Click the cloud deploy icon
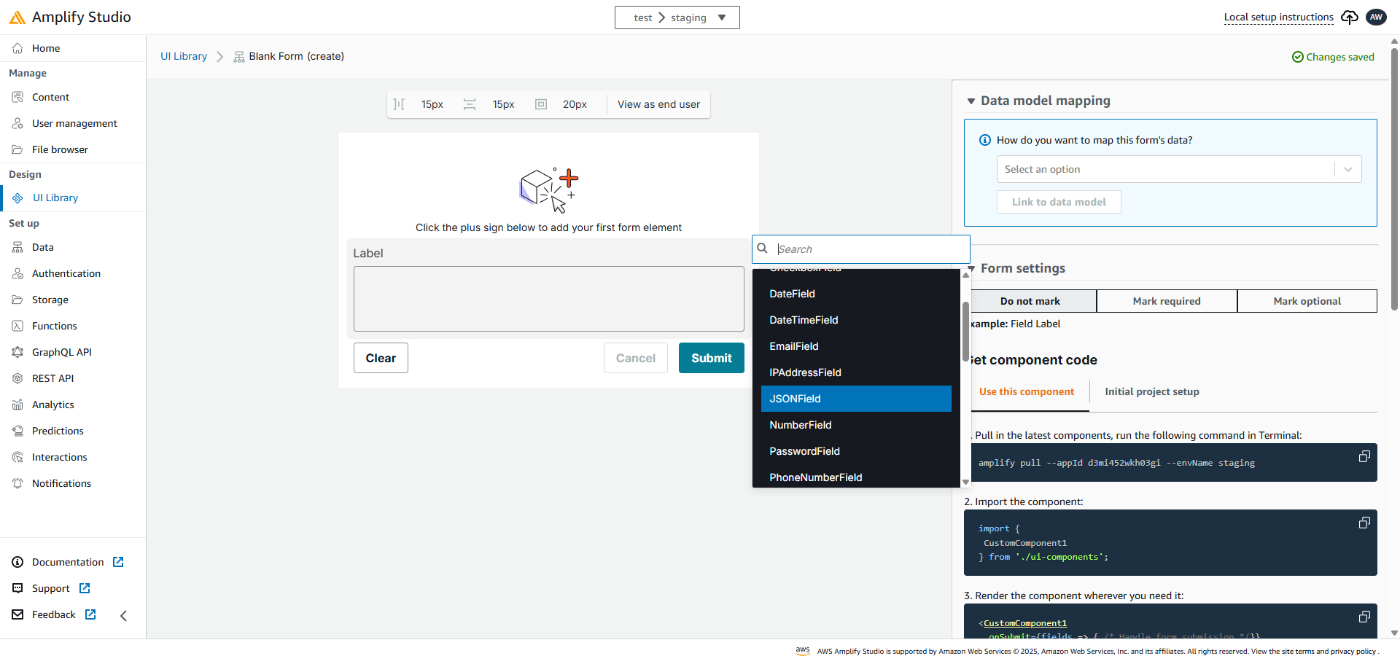Image resolution: width=1400 pixels, height=664 pixels. pyautogui.click(x=1350, y=17)
